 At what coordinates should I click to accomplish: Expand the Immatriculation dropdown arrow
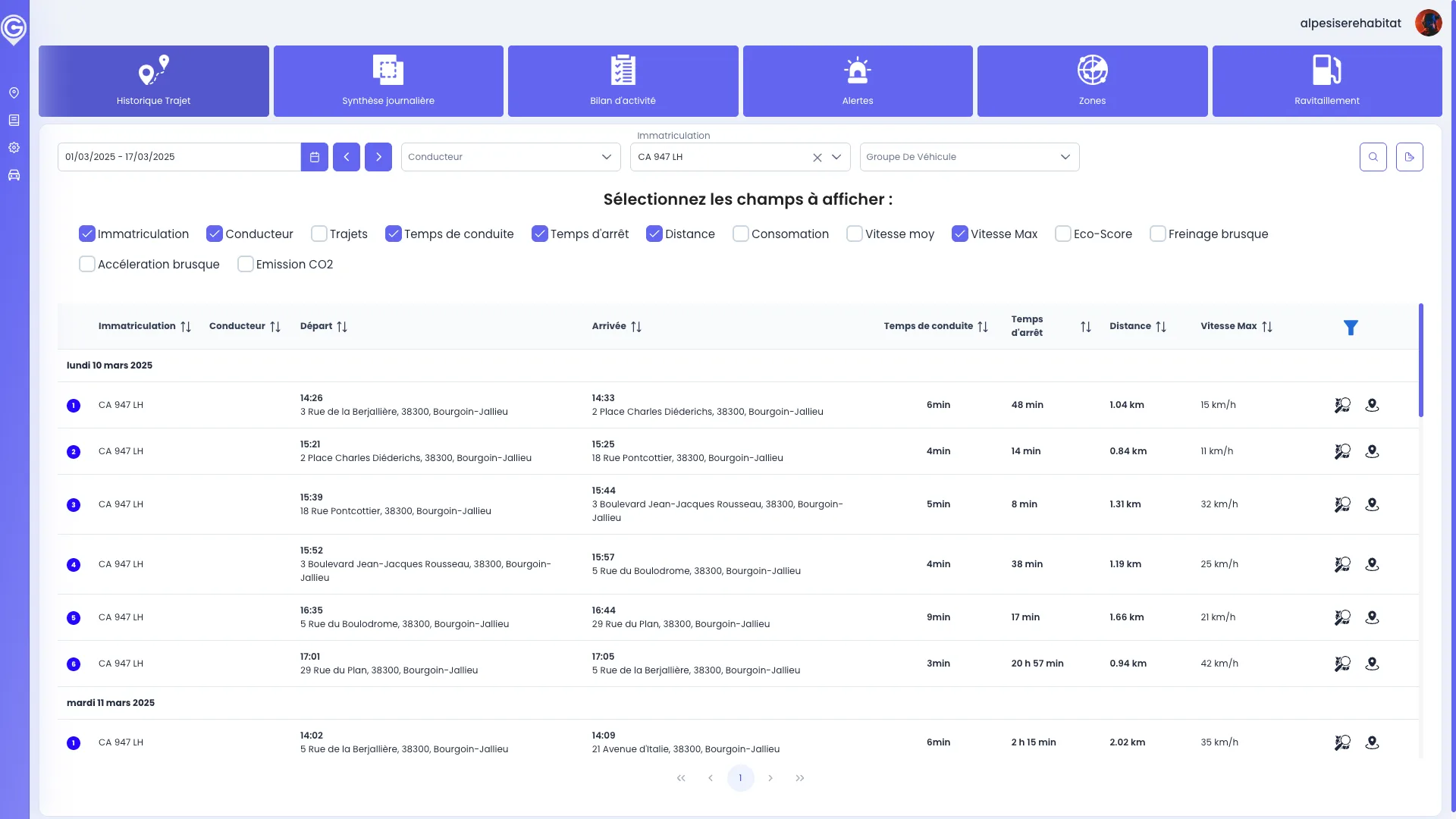(x=836, y=157)
